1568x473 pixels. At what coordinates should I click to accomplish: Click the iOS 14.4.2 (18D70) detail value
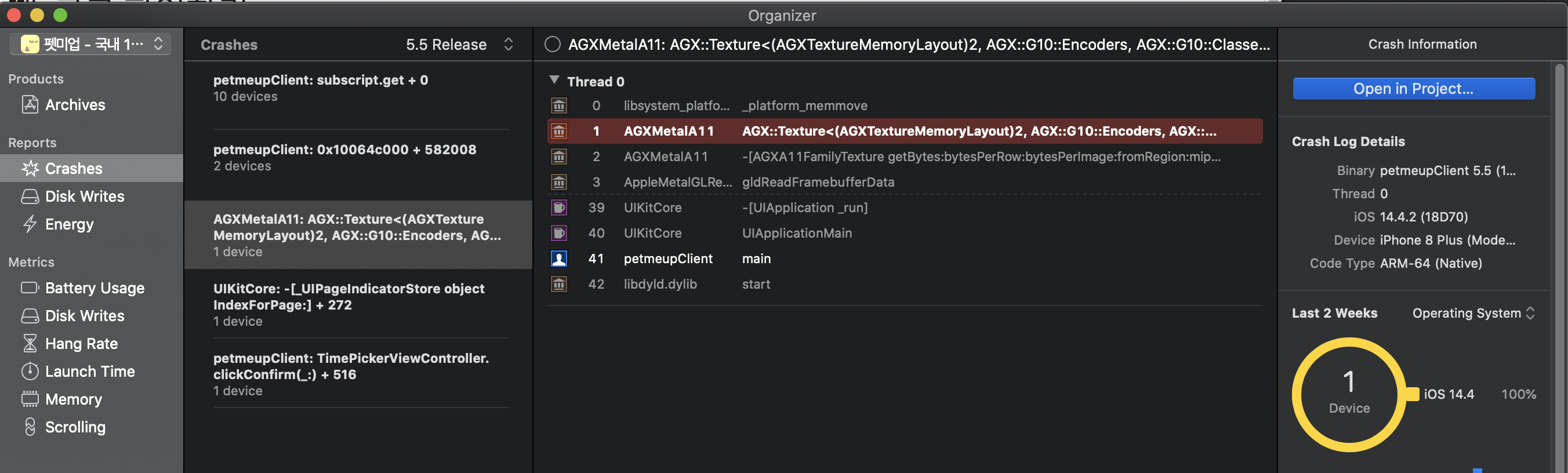(x=1424, y=217)
